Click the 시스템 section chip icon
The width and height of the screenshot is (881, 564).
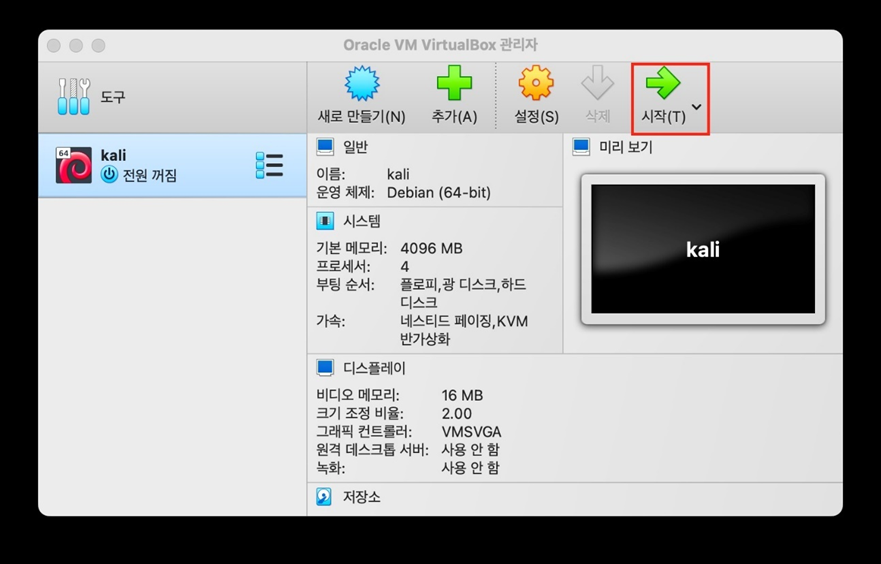click(325, 221)
